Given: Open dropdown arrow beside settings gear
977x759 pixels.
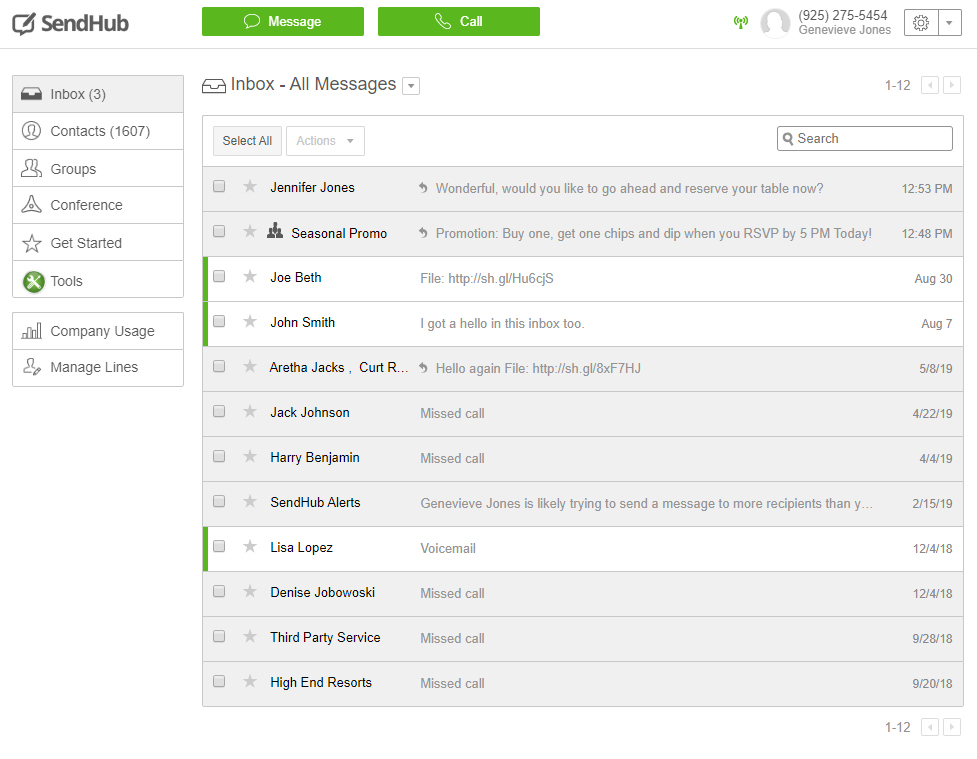Looking at the screenshot, I should click(x=949, y=22).
